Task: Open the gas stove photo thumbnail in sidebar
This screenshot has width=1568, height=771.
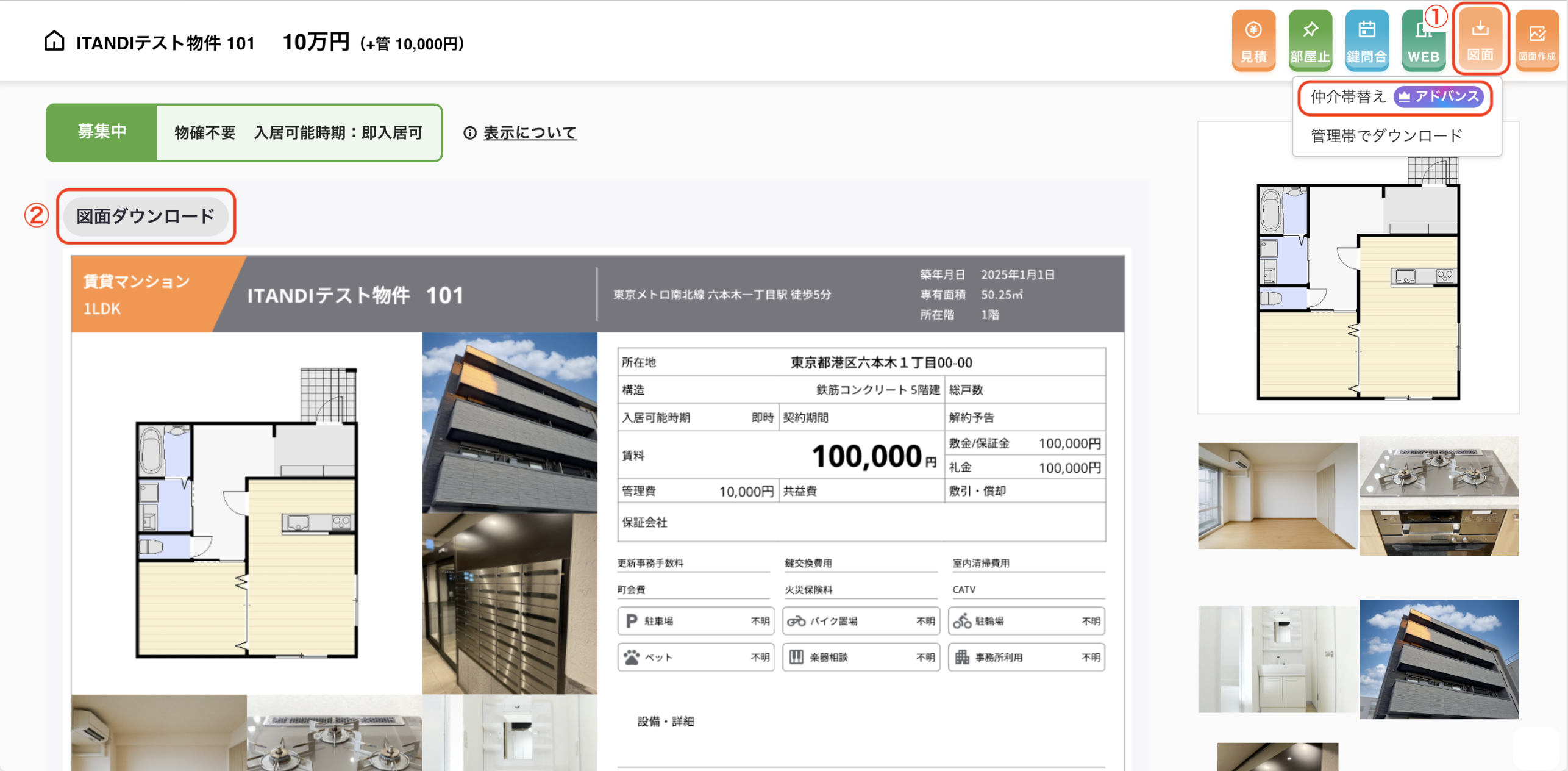Action: tap(1439, 495)
